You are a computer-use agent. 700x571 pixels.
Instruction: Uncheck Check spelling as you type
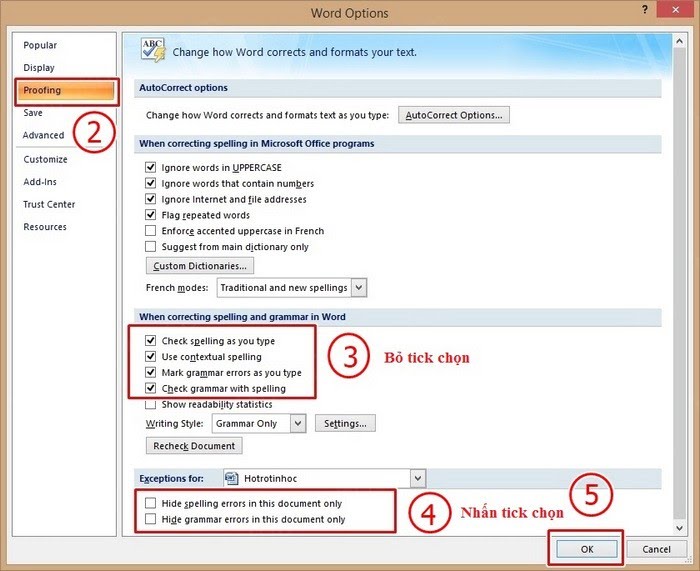151,341
